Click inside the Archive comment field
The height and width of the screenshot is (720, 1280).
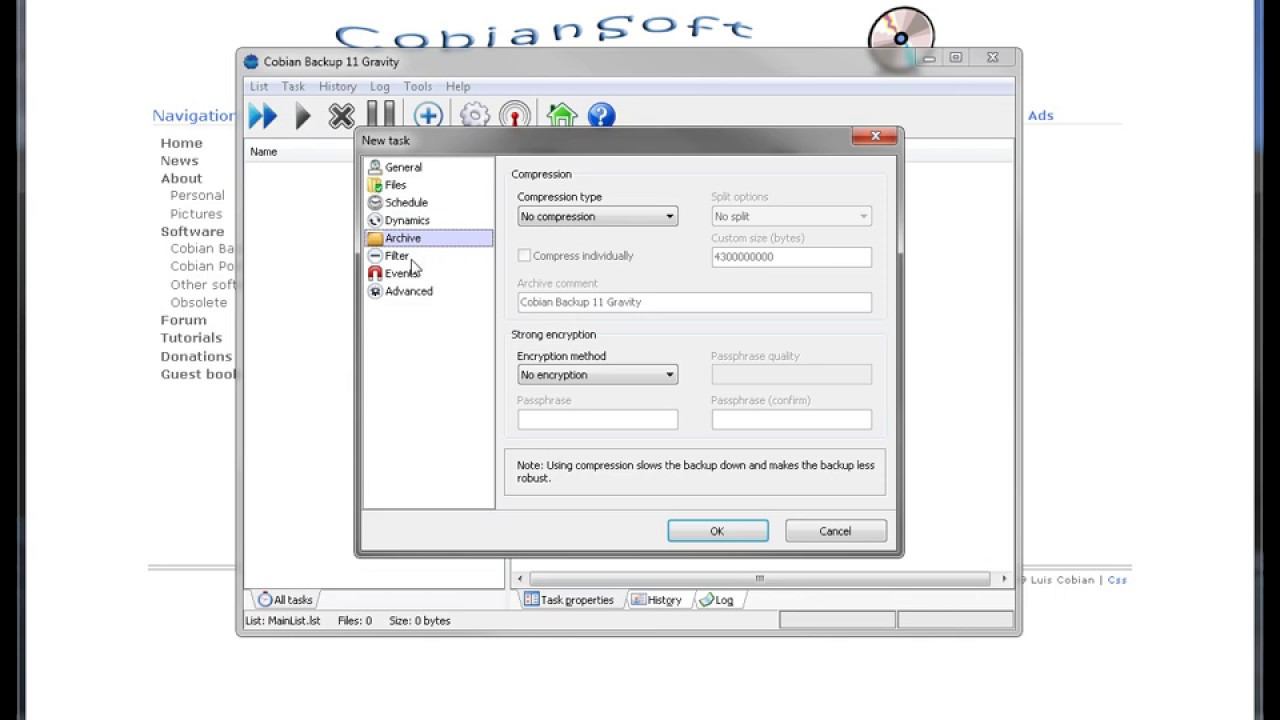694,302
